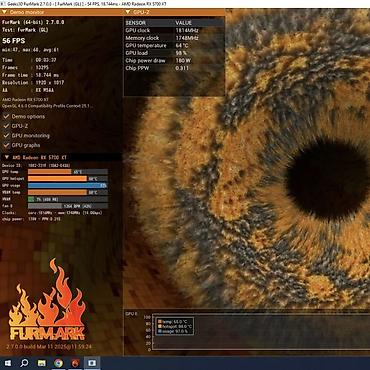Click the Chip power draw row
The width and height of the screenshot is (370, 370).
pyautogui.click(x=174, y=61)
